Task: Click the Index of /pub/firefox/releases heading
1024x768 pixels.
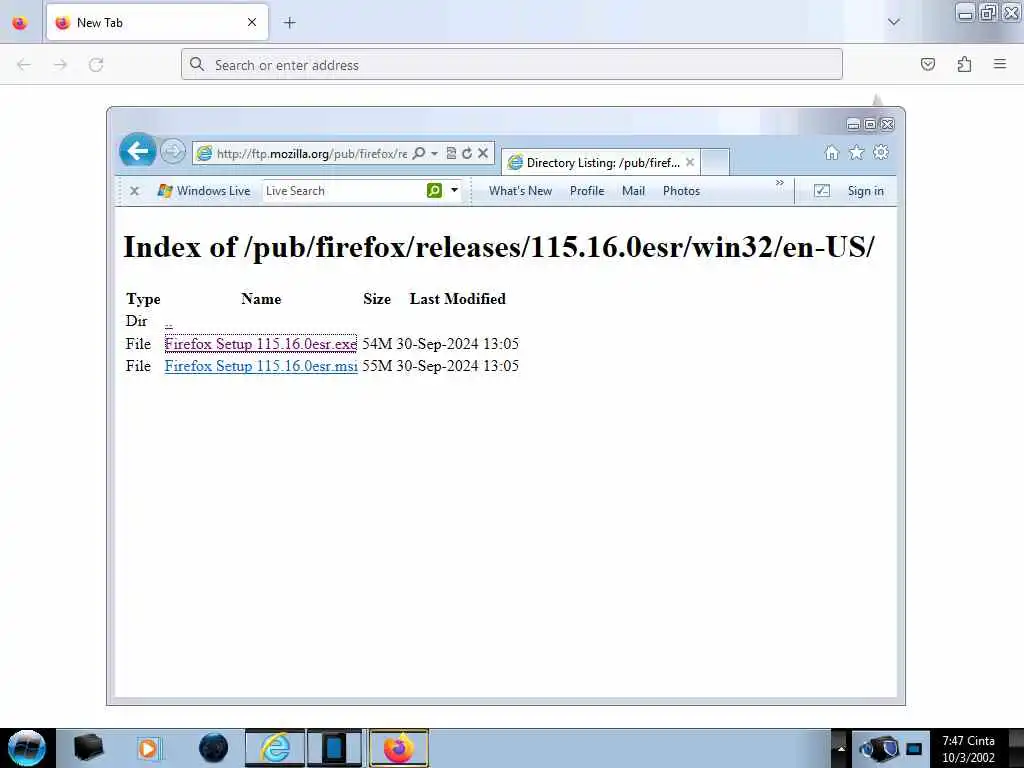Action: click(x=499, y=247)
